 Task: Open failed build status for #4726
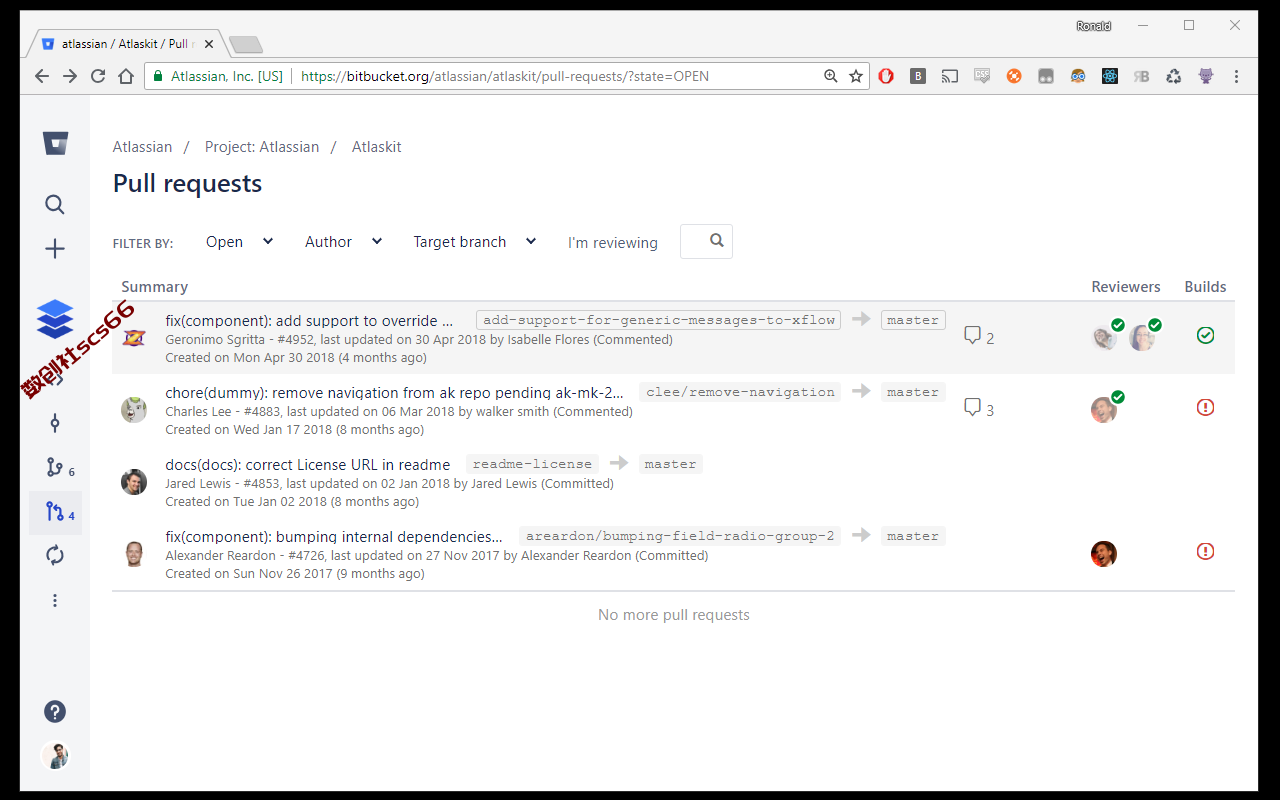1205,551
